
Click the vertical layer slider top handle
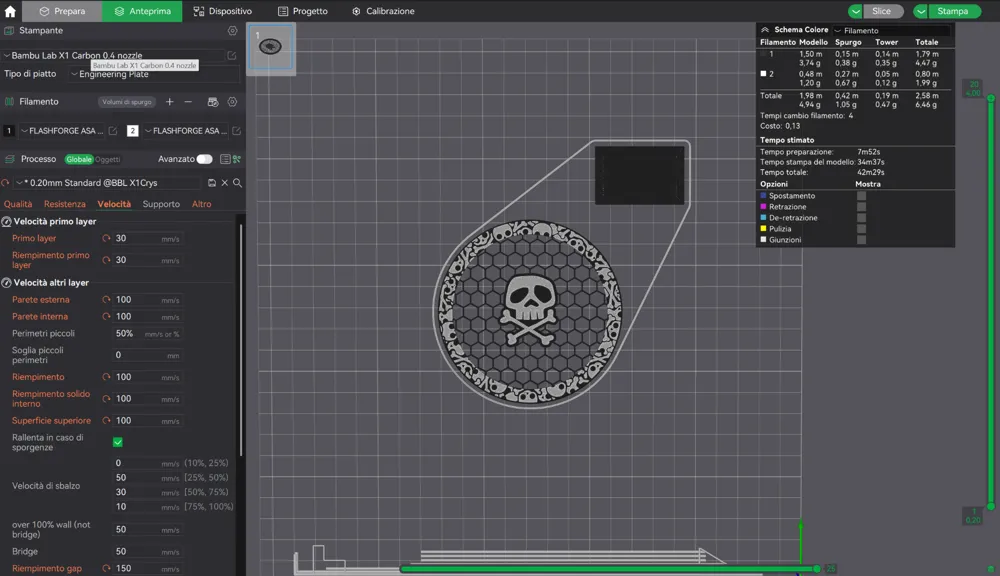(x=990, y=98)
